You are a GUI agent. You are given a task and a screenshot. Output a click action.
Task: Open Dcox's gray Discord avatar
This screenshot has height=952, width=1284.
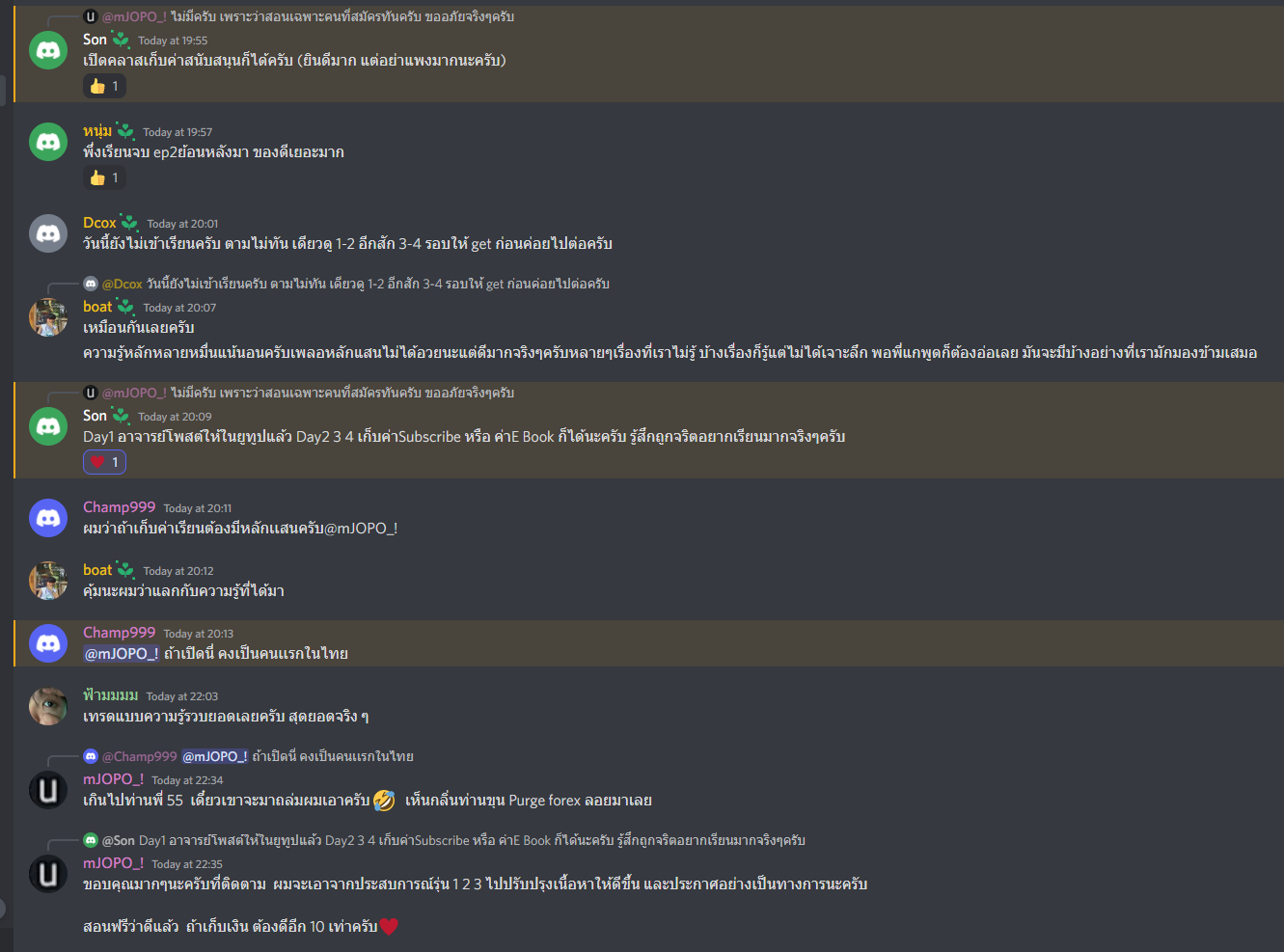(x=48, y=233)
